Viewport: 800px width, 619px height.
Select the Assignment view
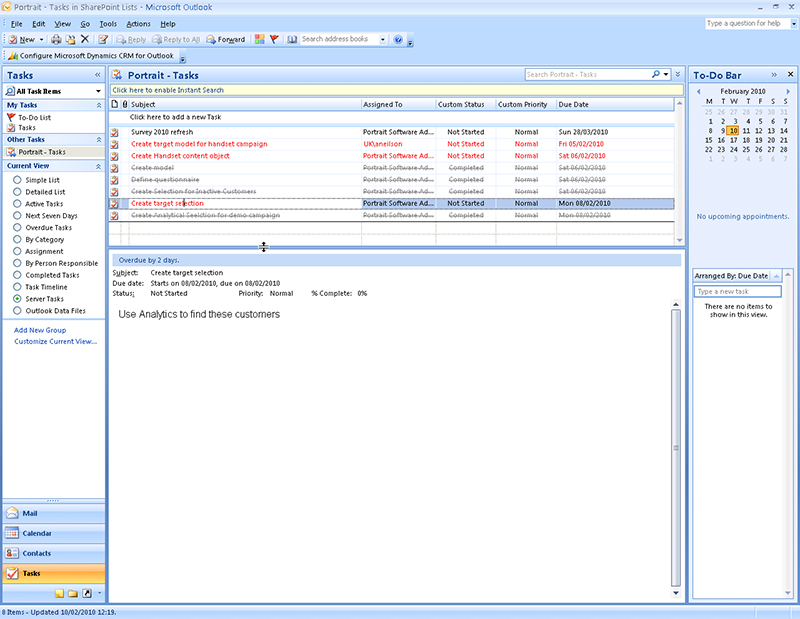[x=38, y=251]
